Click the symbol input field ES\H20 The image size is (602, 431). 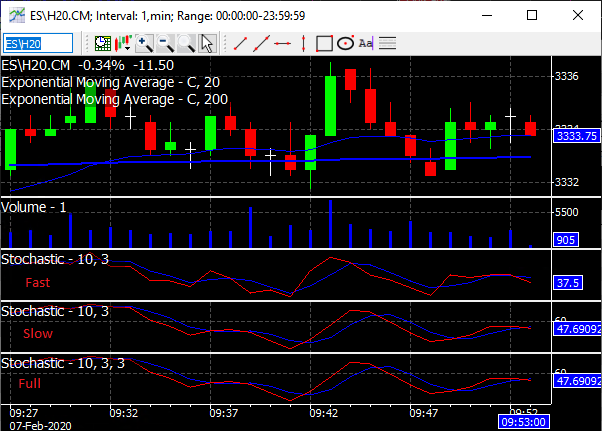[37, 43]
